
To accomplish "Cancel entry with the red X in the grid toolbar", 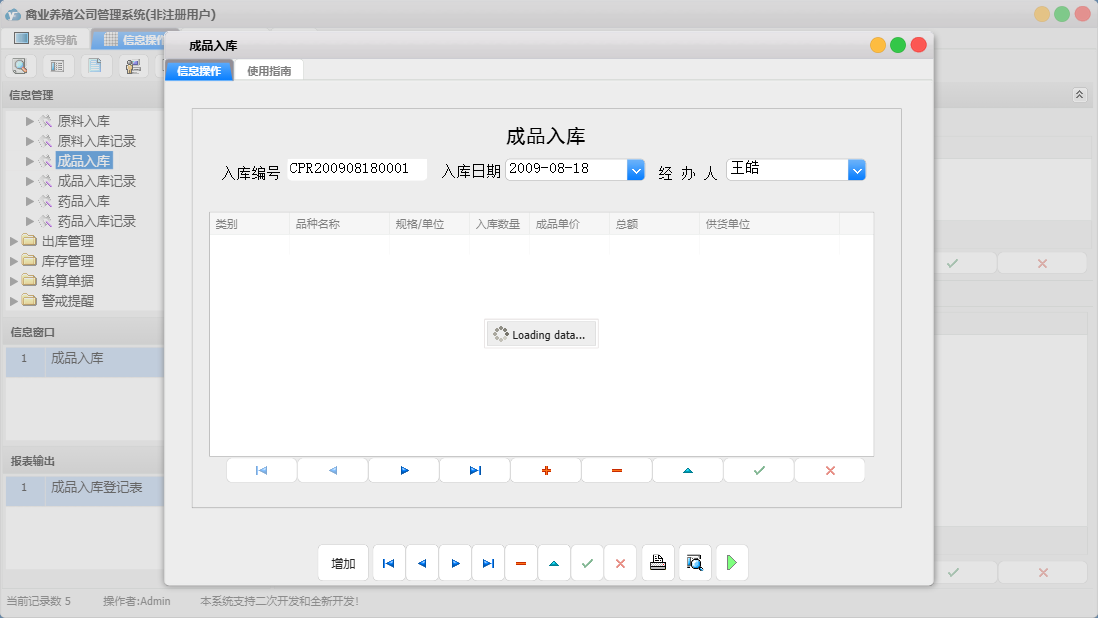I will 830,470.
